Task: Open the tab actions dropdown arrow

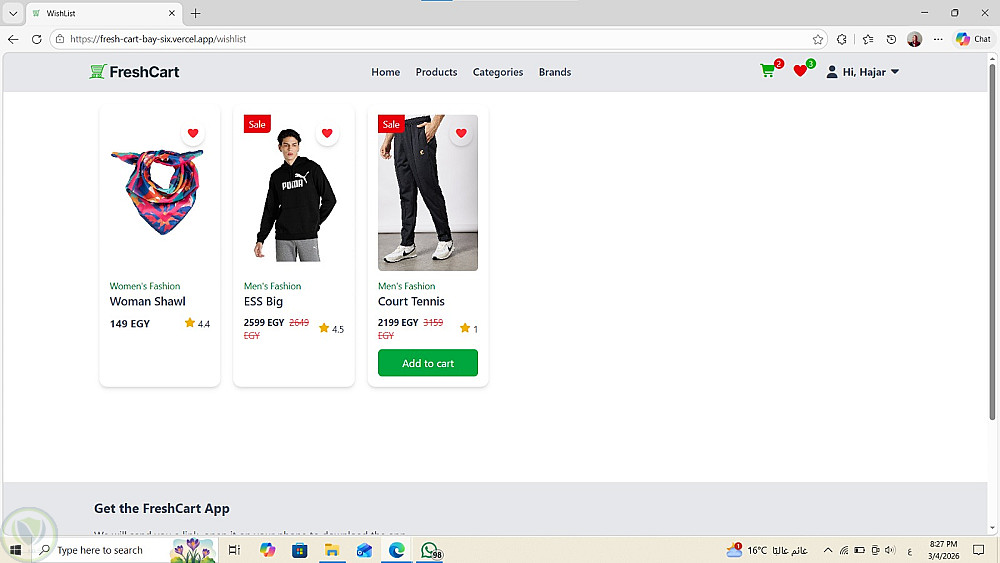Action: coord(13,13)
